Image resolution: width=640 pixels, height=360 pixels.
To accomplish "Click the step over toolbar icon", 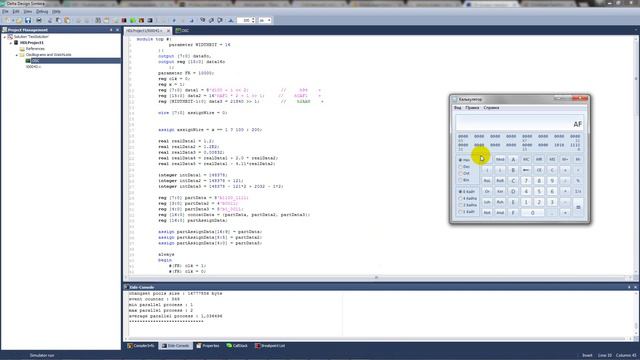I will pyautogui.click(x=211, y=20).
